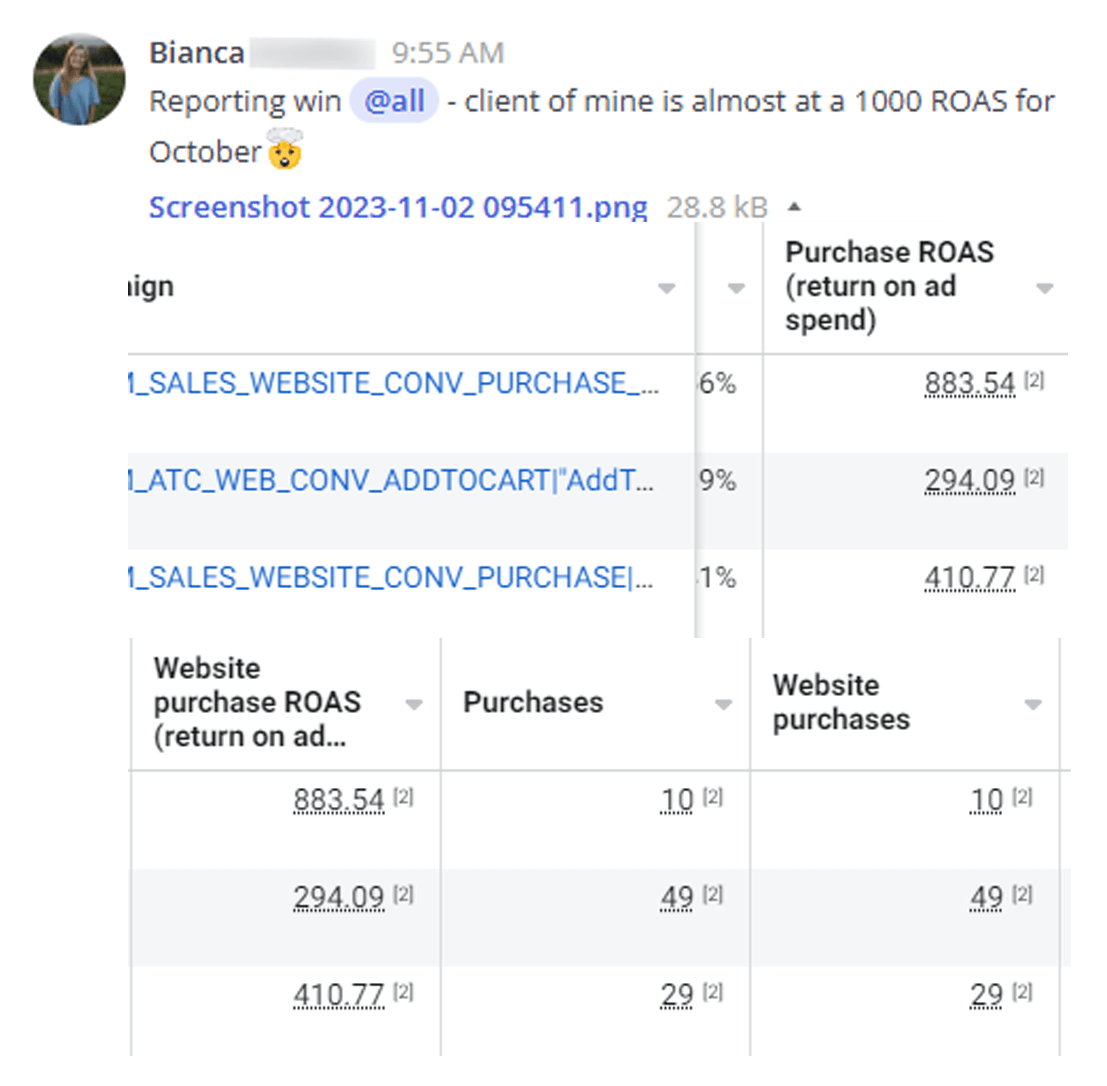Click footnote [2] beside 294.09 Purchase ROAS

1034,478
